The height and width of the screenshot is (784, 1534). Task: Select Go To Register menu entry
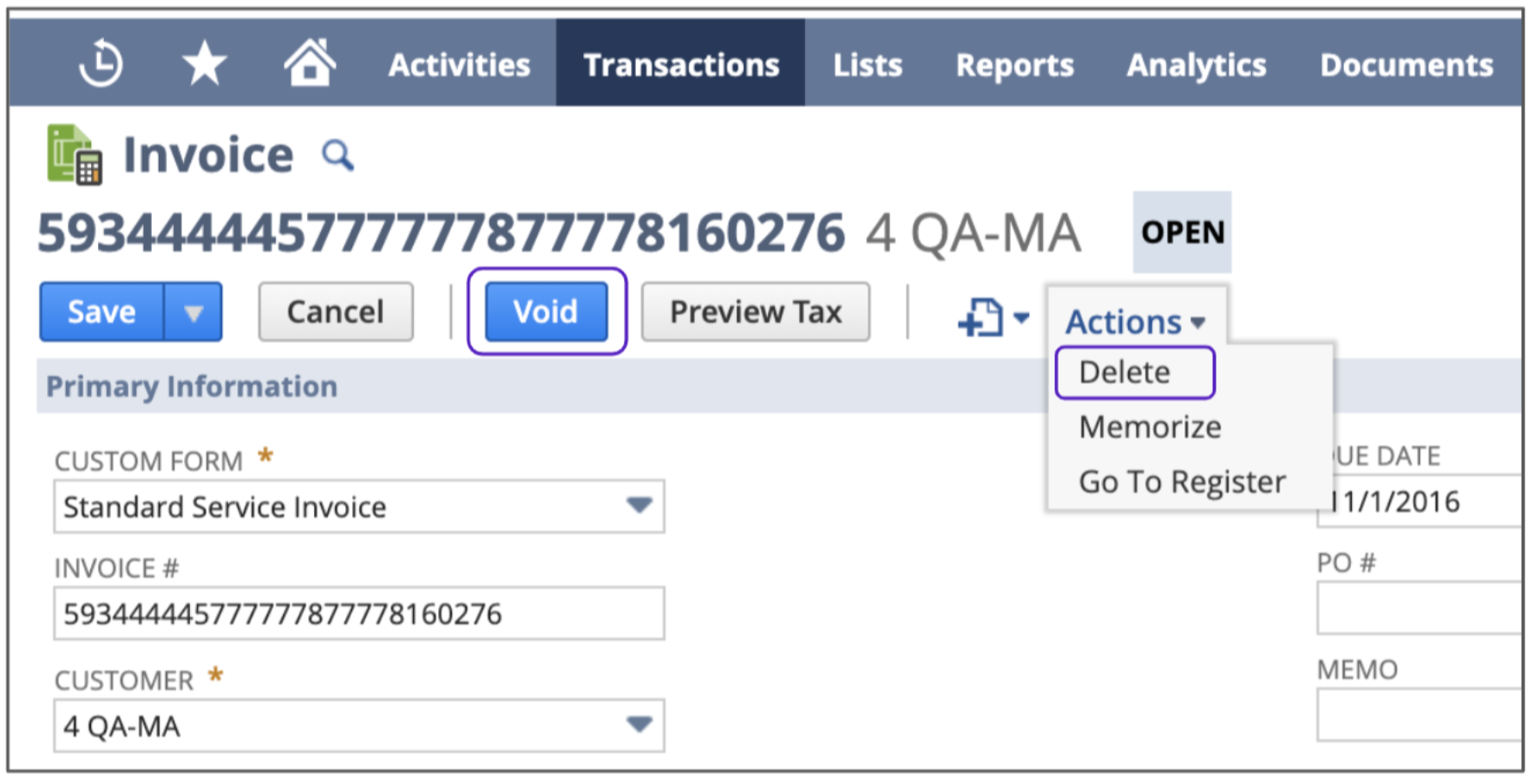click(x=1182, y=481)
